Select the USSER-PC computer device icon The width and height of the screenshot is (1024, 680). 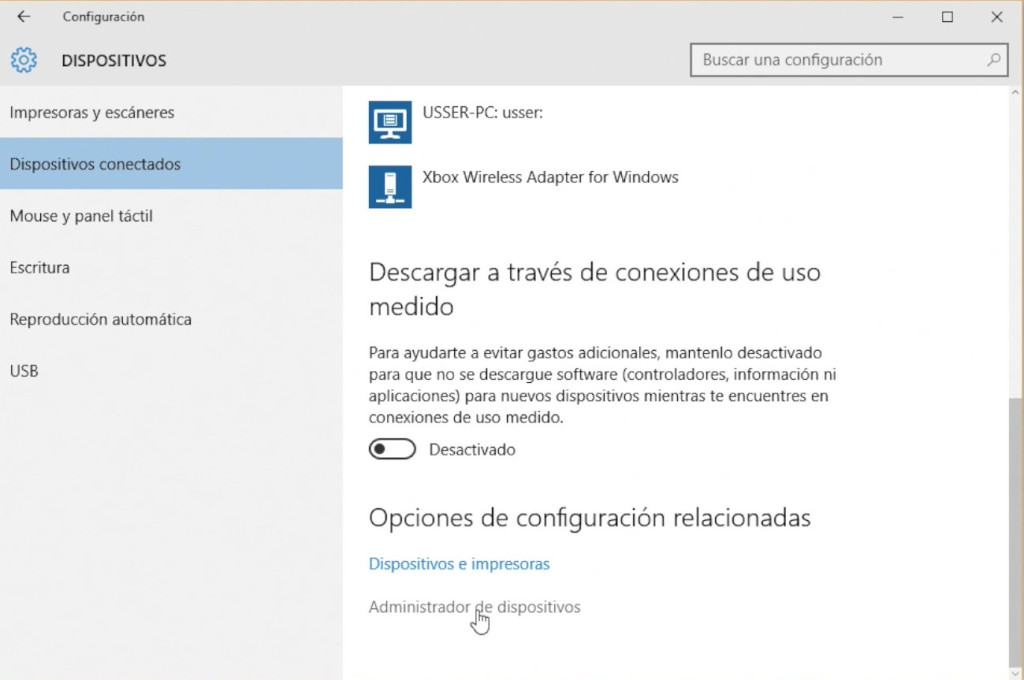390,122
